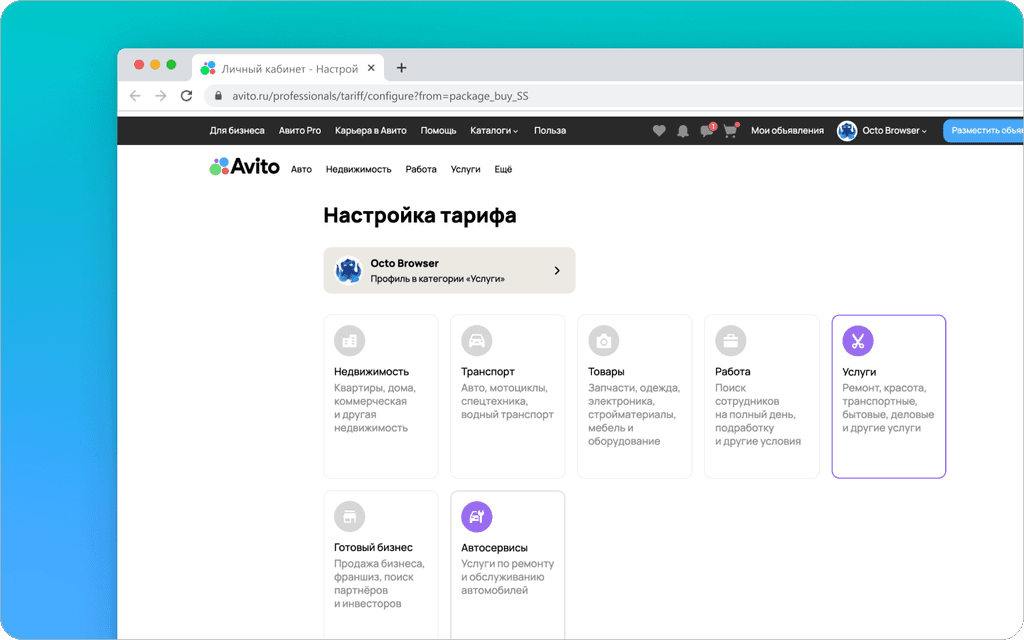Click the building icon on Недвижимость card
This screenshot has height=640, width=1024.
pyautogui.click(x=349, y=341)
